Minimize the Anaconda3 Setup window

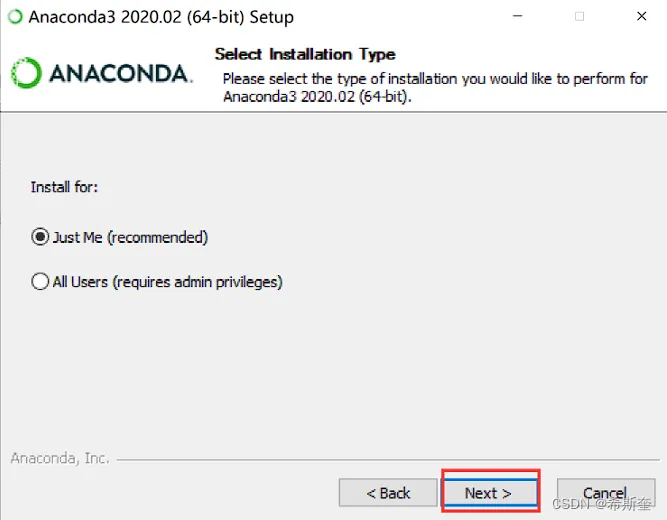tap(517, 16)
